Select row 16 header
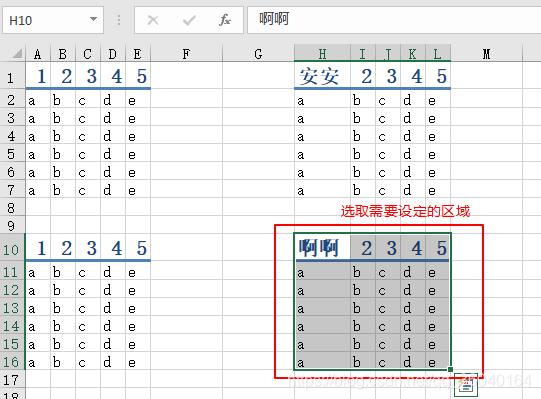 point(12,362)
